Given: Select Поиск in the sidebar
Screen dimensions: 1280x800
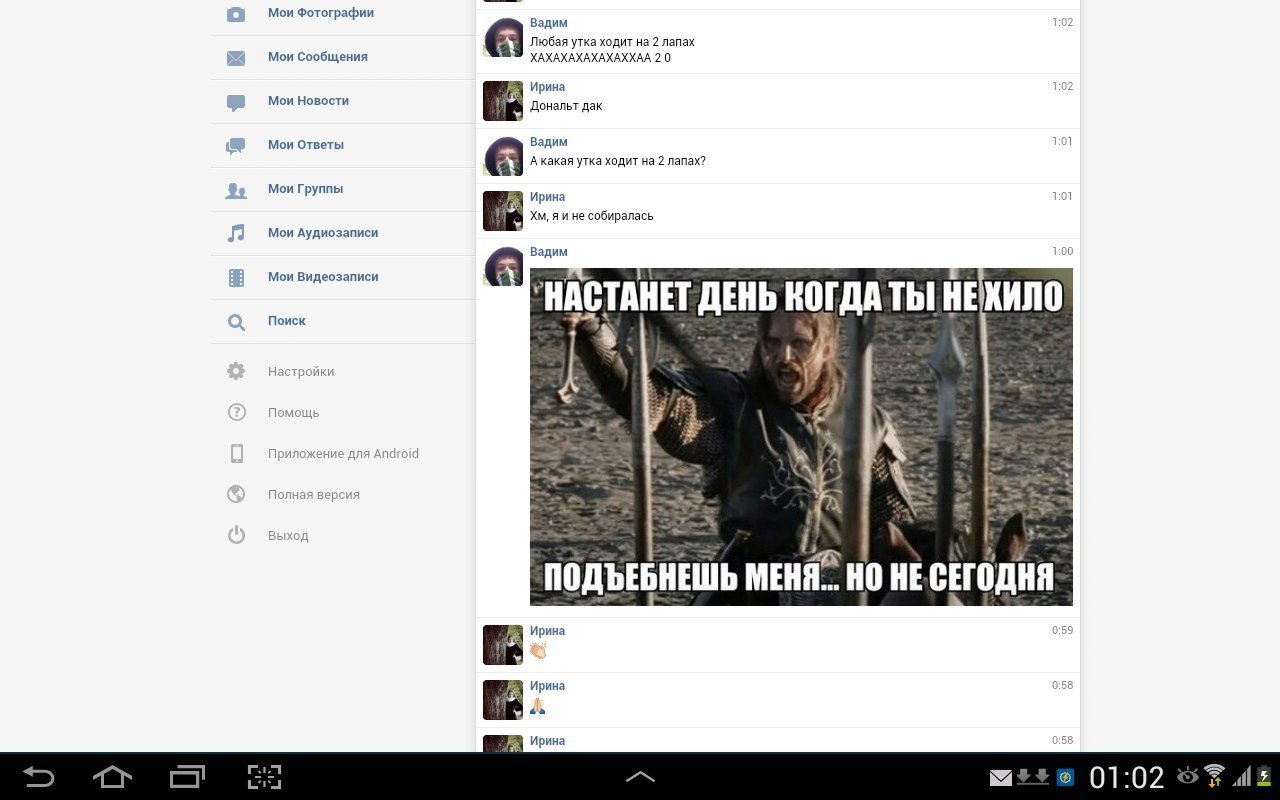Looking at the screenshot, I should point(342,321).
